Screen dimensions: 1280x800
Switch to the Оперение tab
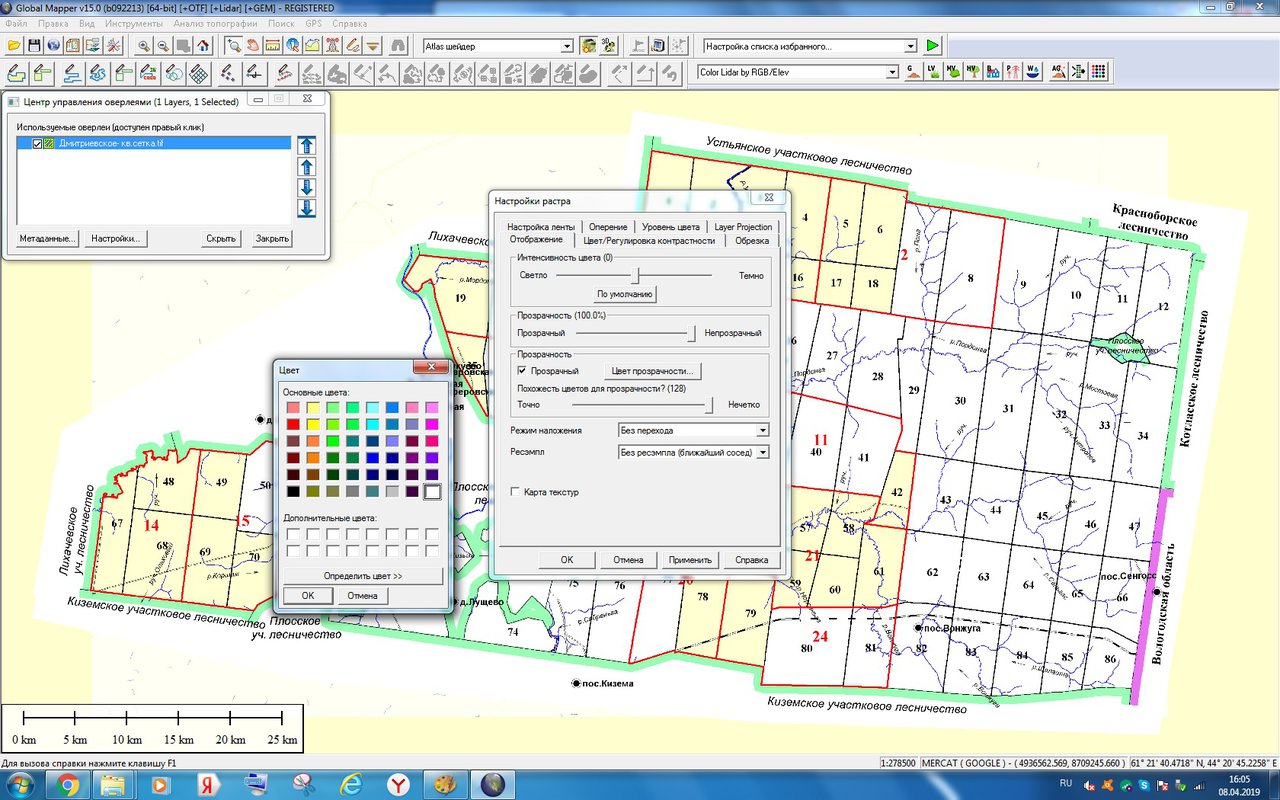click(x=608, y=227)
